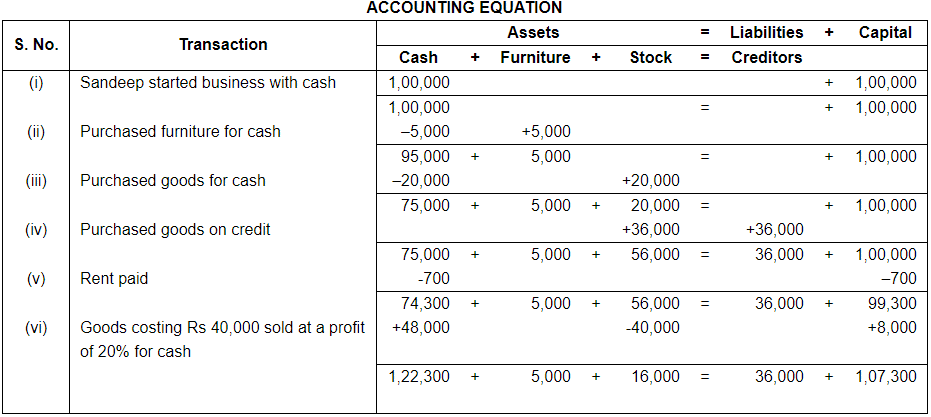This screenshot has height=417, width=931.
Task: Click the final stock balance 16,000
Action: point(655,376)
